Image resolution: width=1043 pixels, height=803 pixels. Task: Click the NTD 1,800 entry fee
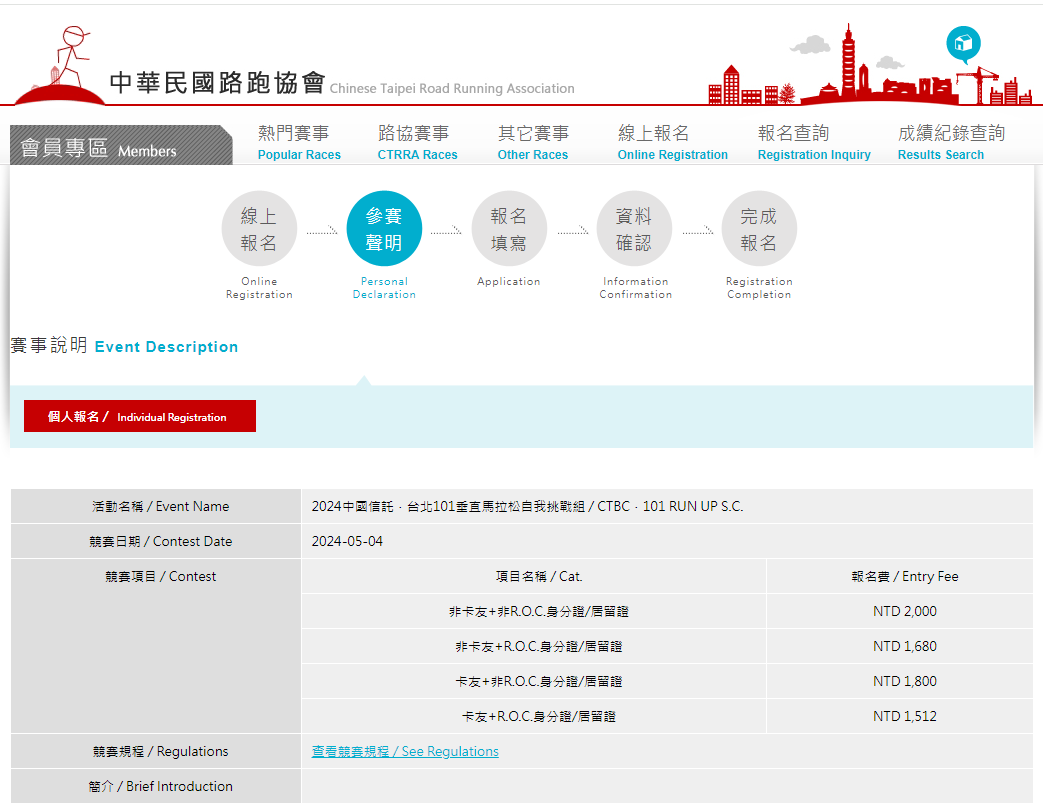click(905, 681)
